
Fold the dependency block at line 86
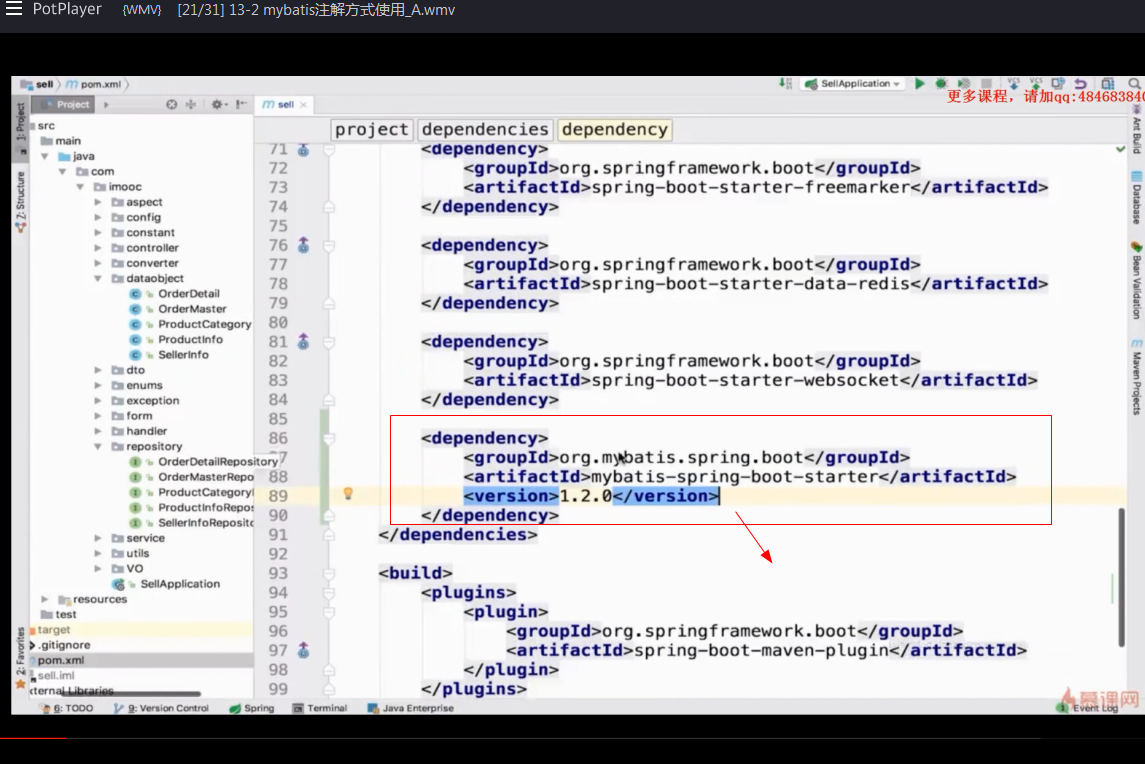329,438
